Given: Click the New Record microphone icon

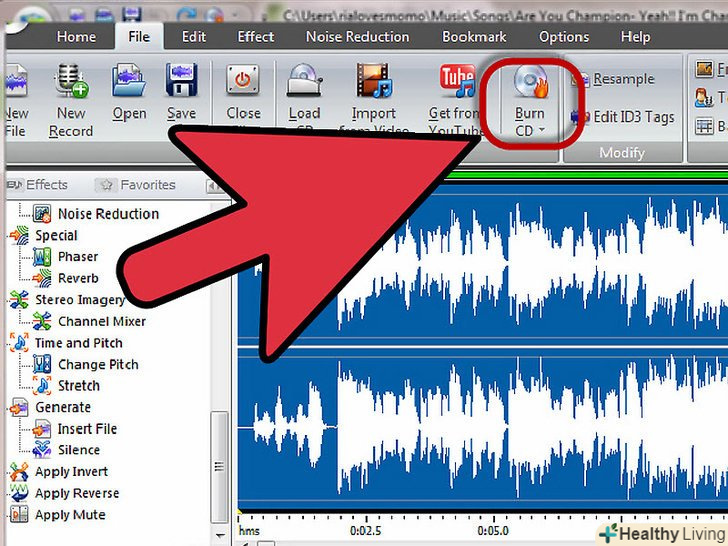Looking at the screenshot, I should 71,80.
